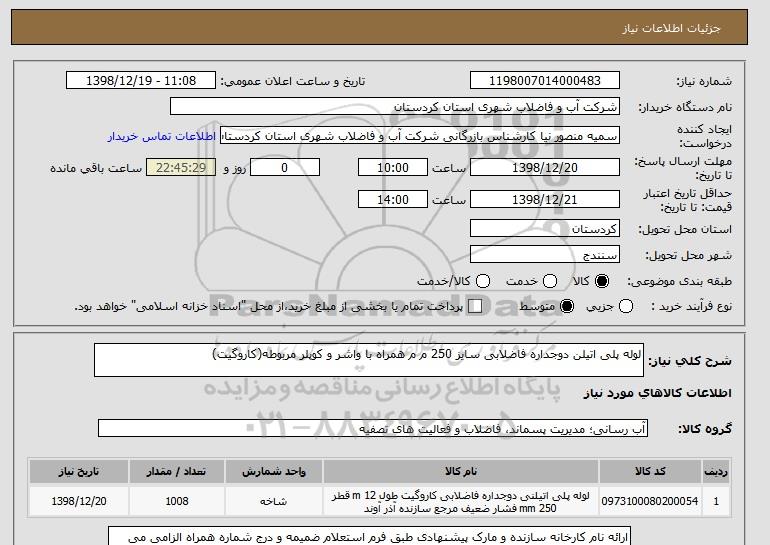The width and height of the screenshot is (770, 545).
Task: Select the خدمت radio button
Action: click(550, 281)
